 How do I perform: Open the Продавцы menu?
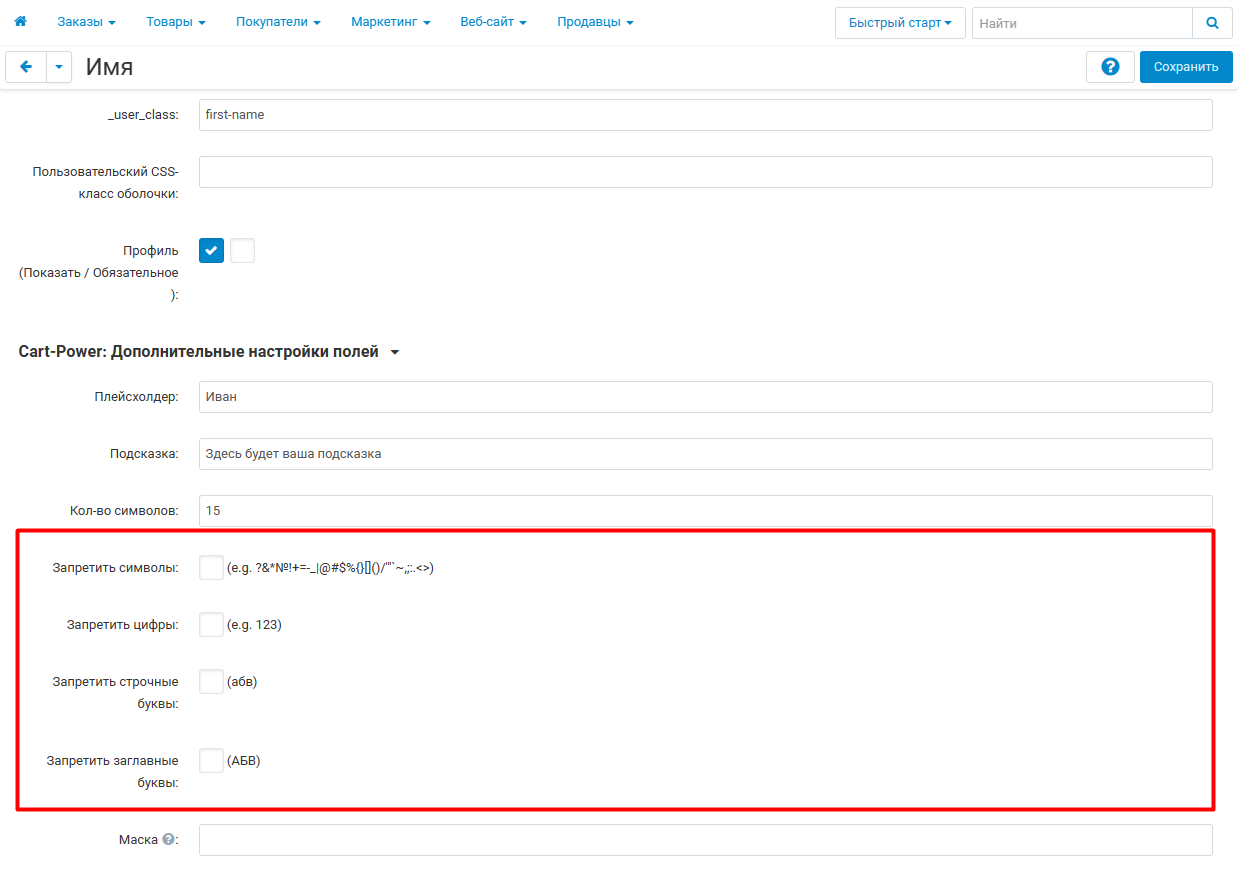595,22
